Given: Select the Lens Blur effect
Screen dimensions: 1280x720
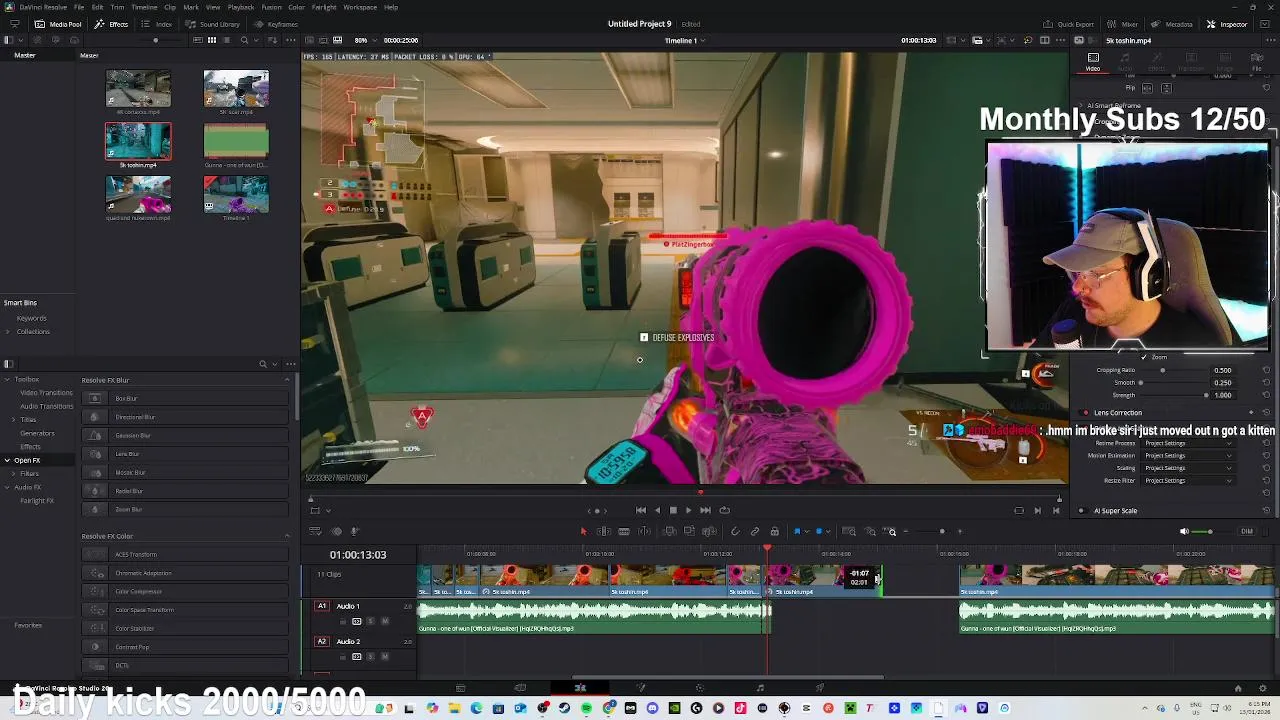Looking at the screenshot, I should 185,454.
